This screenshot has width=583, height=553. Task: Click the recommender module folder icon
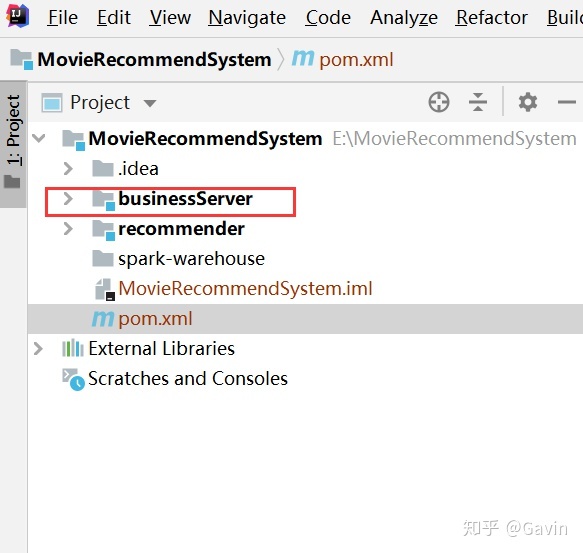[103, 230]
